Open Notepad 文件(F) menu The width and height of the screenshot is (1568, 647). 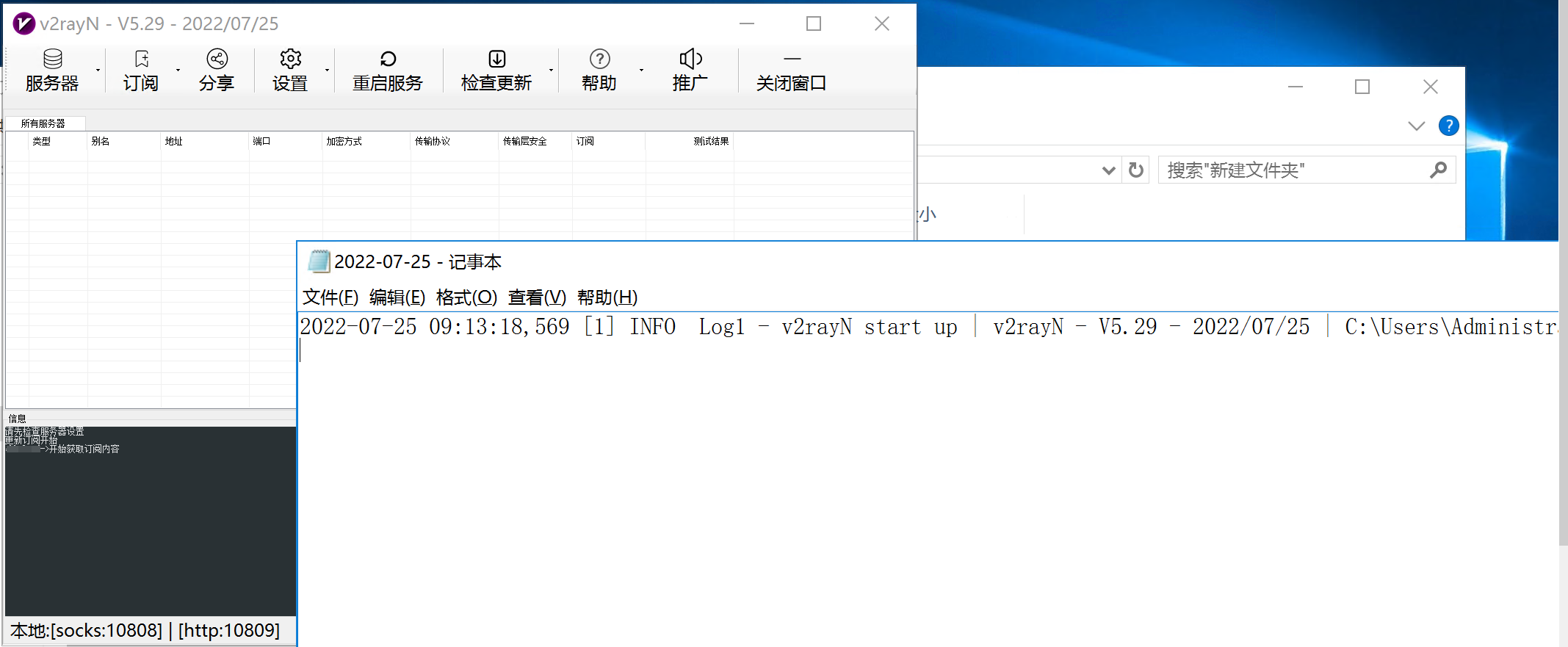(330, 297)
